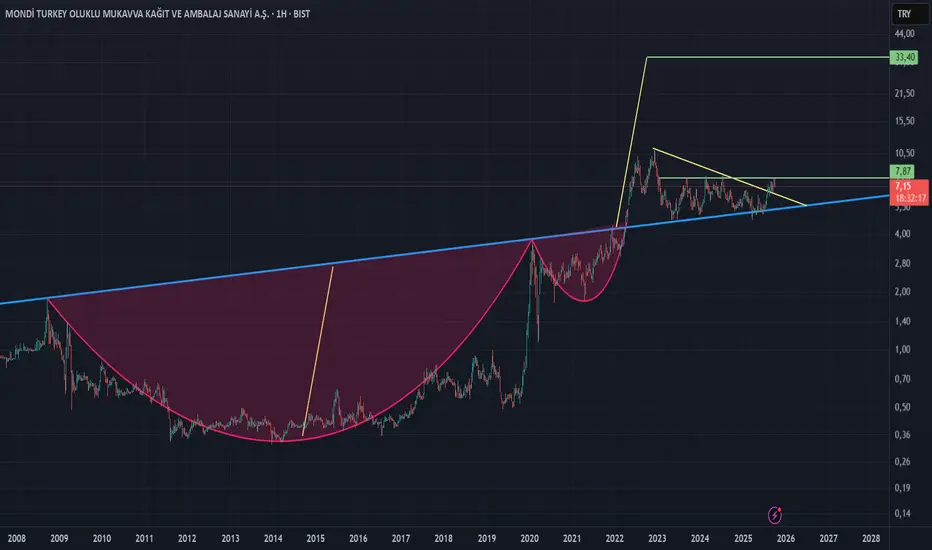This screenshot has height=550, width=932.
Task: Click the 2012 time axis label
Action: pos(187,539)
